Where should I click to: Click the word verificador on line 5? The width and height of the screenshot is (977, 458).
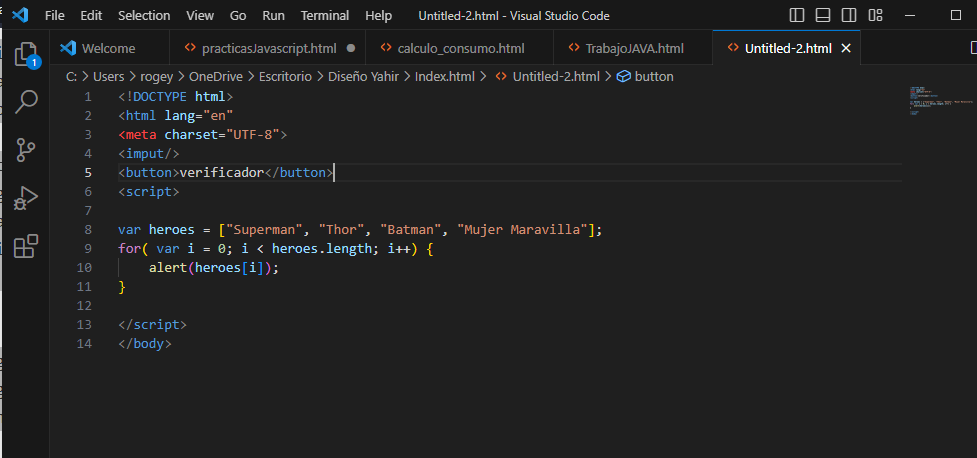[222, 173]
